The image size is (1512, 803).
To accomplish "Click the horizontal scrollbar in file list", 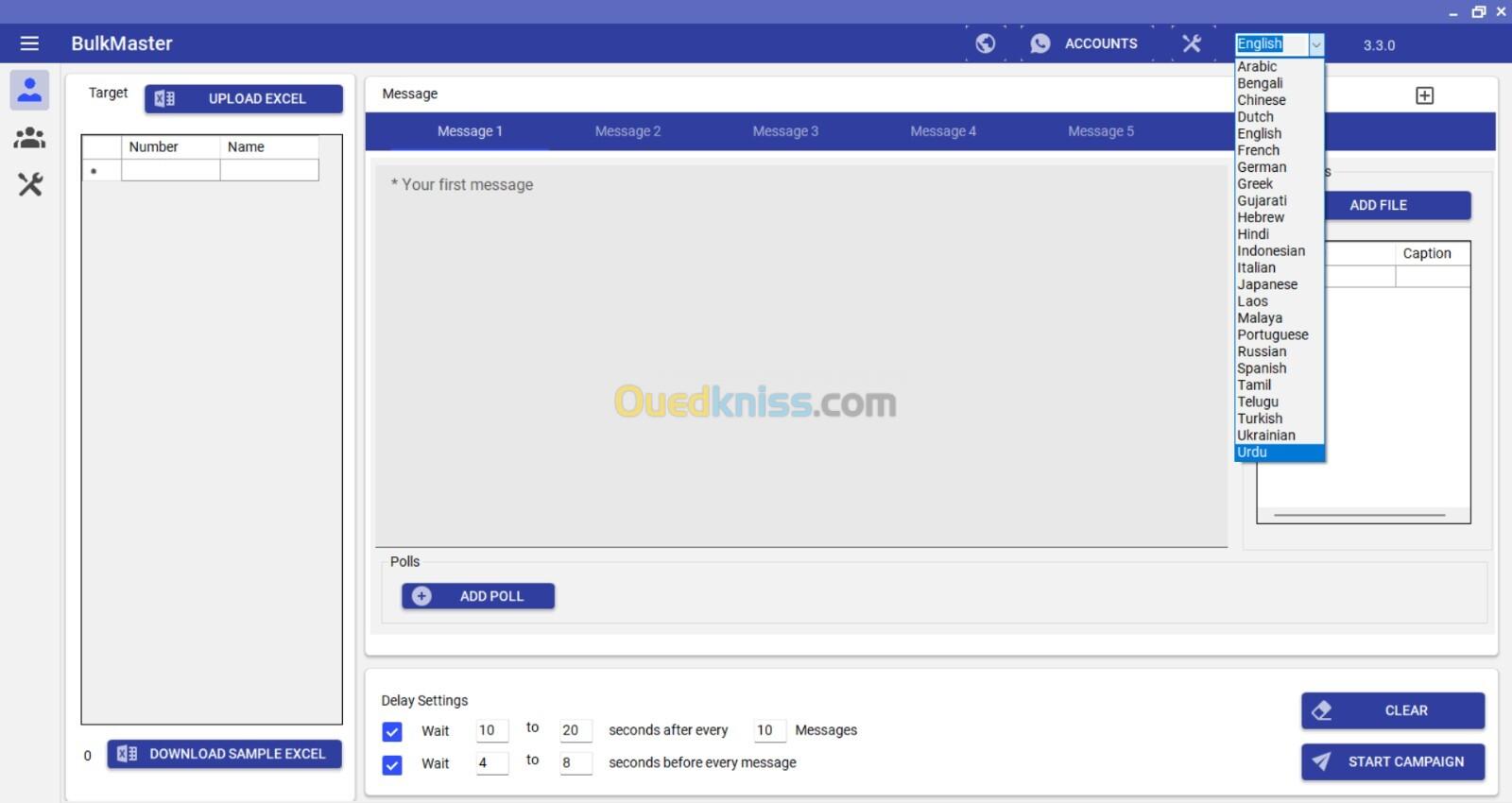I will (x=1360, y=515).
